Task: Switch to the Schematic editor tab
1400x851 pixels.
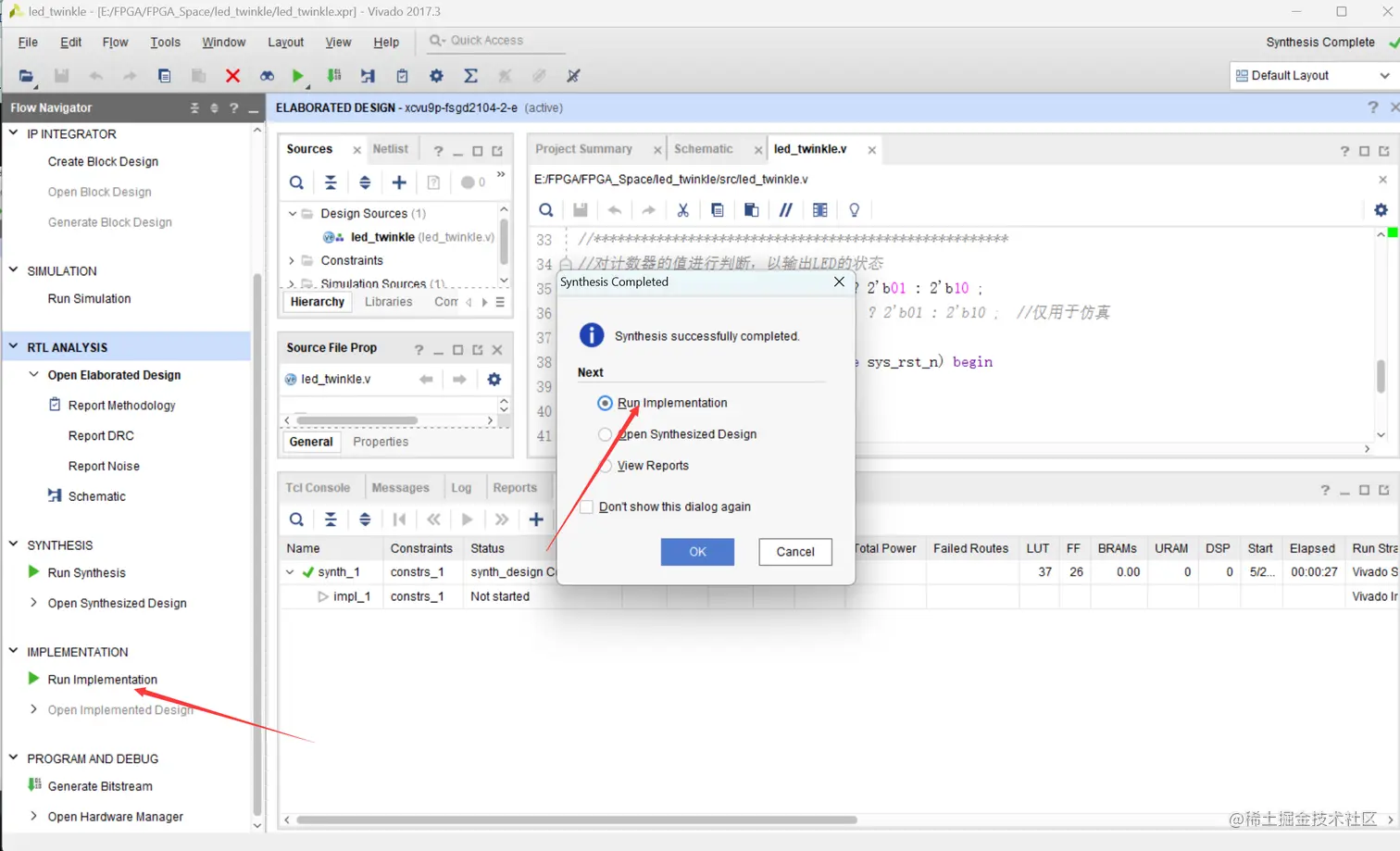Action: pos(703,149)
